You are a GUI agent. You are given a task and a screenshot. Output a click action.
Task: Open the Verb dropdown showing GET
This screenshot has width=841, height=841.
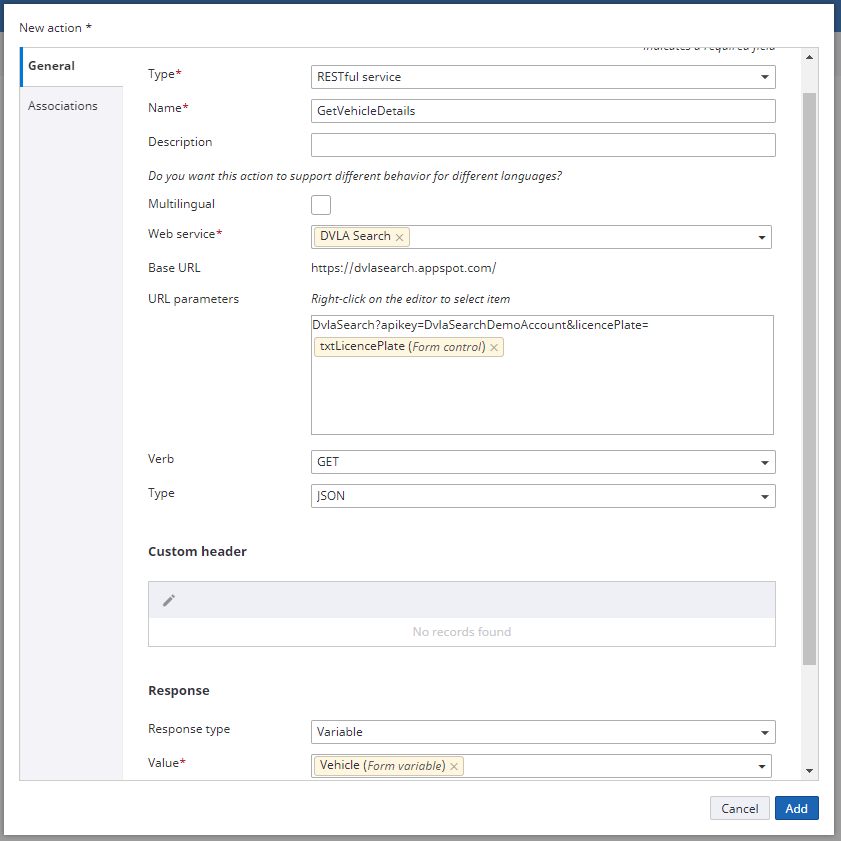pos(764,462)
